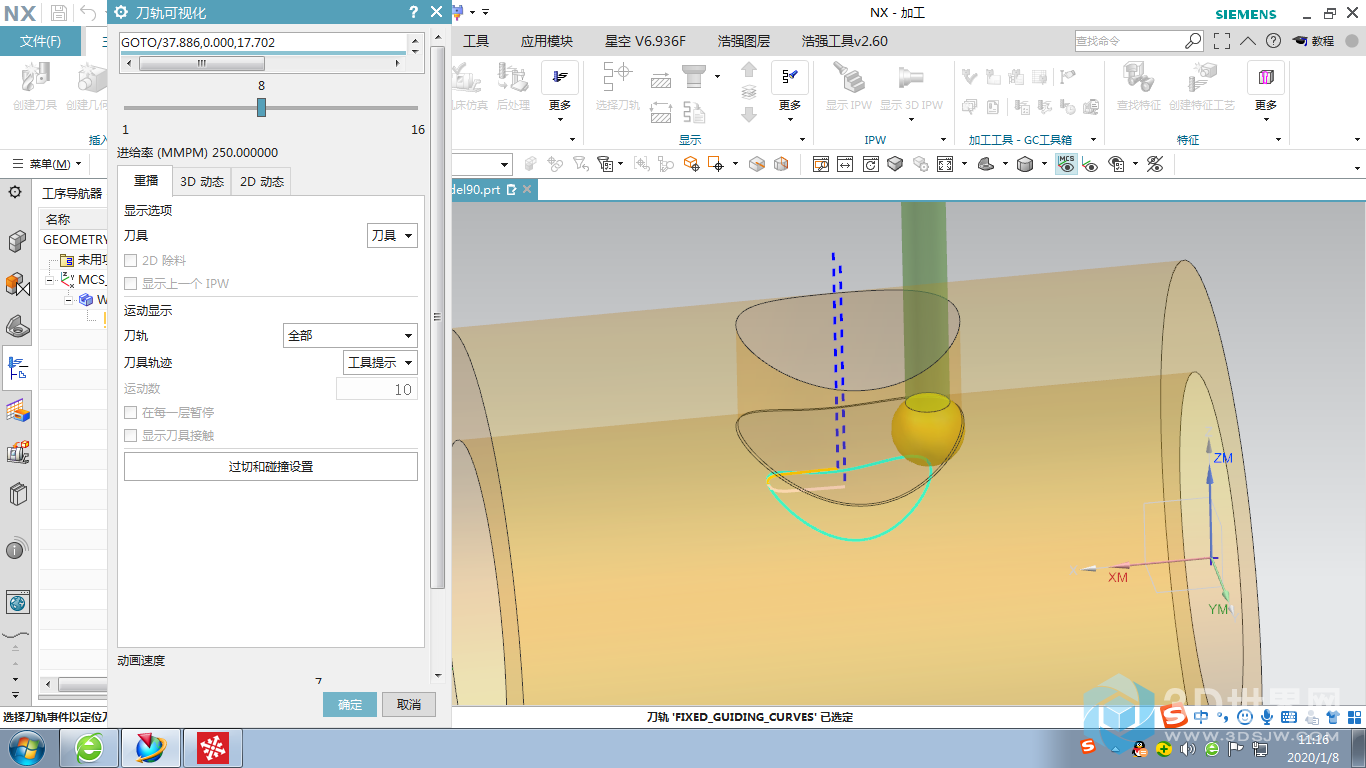Image resolution: width=1366 pixels, height=768 pixels.
Task: Adjust the path position slider handle
Action: pyautogui.click(x=261, y=107)
